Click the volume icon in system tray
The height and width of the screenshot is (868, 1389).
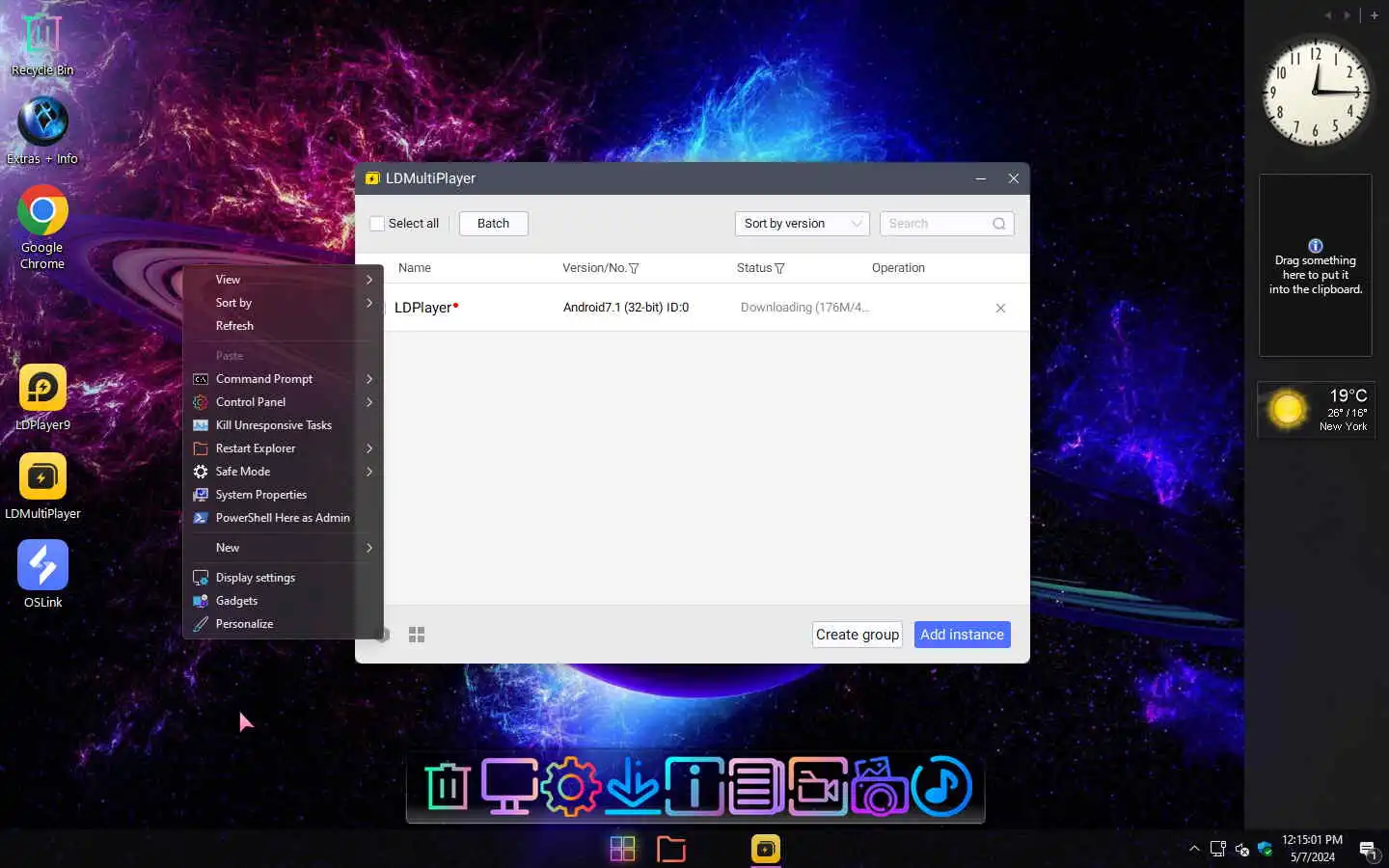[1241, 849]
